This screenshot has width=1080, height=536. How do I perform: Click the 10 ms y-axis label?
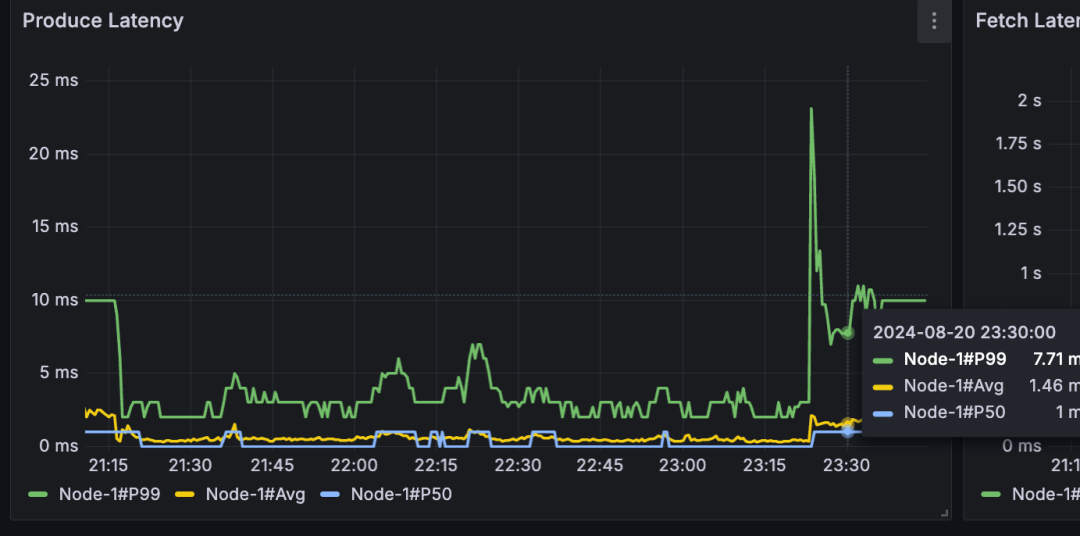click(55, 300)
